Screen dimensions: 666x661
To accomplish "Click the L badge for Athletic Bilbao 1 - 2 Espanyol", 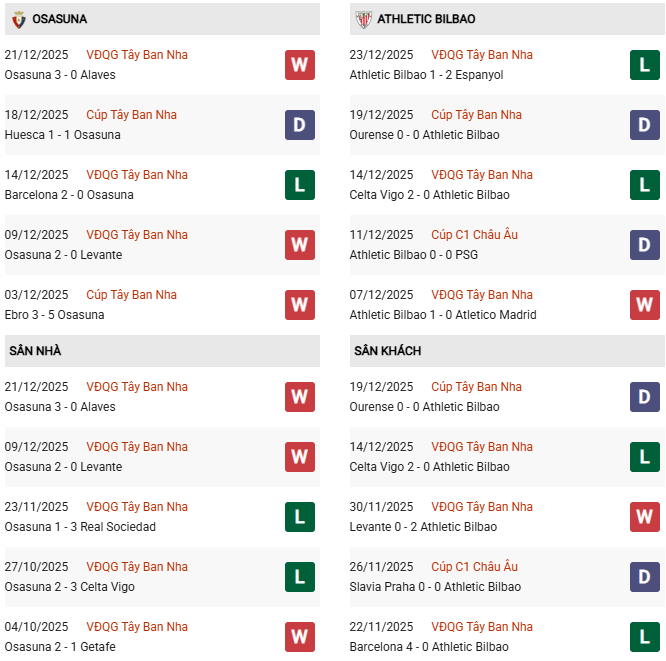I will click(645, 65).
